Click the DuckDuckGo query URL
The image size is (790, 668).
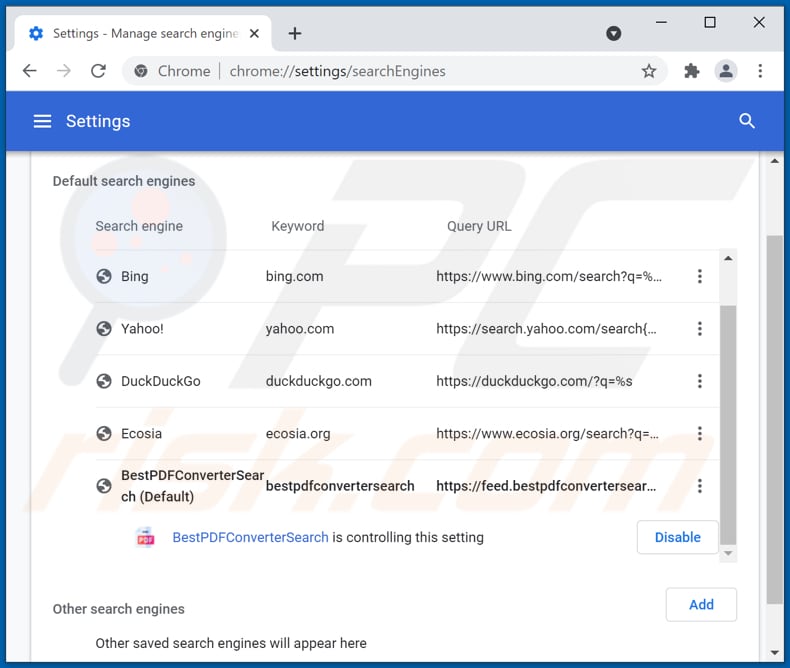click(x=534, y=381)
